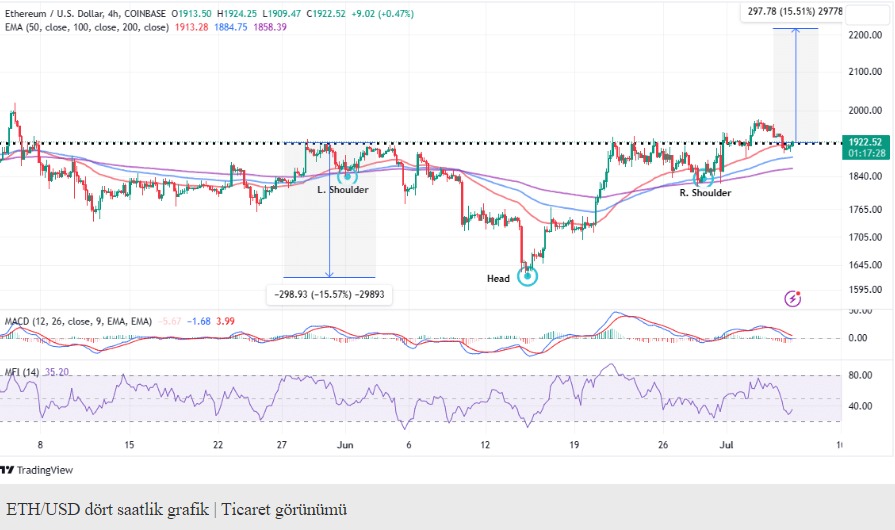Click the 0.00 MACD axis label
Viewport: 895px width, 530px height.
coord(858,338)
